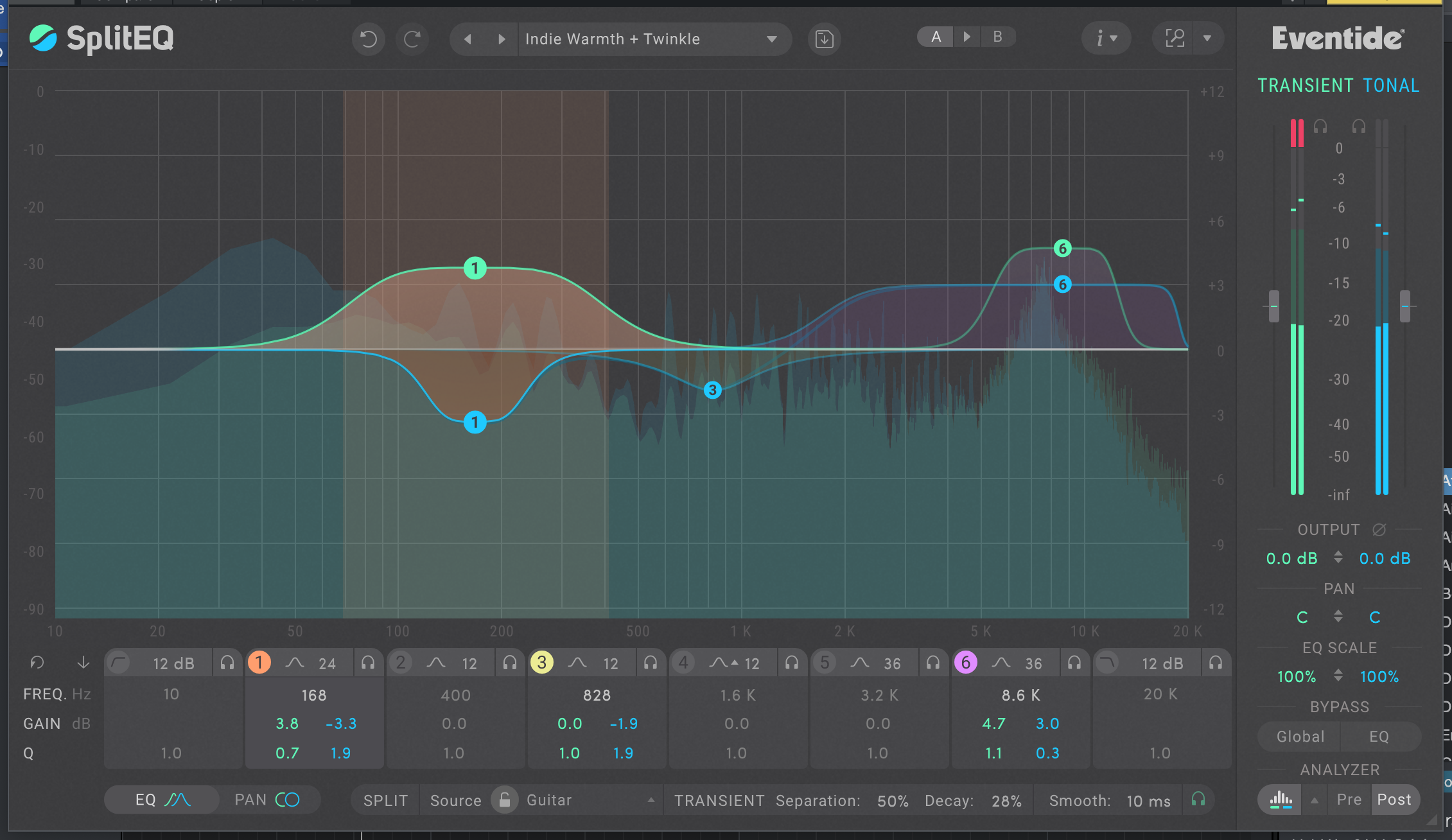The width and height of the screenshot is (1452, 840).
Task: Click the analyzer spectrum bars icon
Action: [x=1281, y=800]
